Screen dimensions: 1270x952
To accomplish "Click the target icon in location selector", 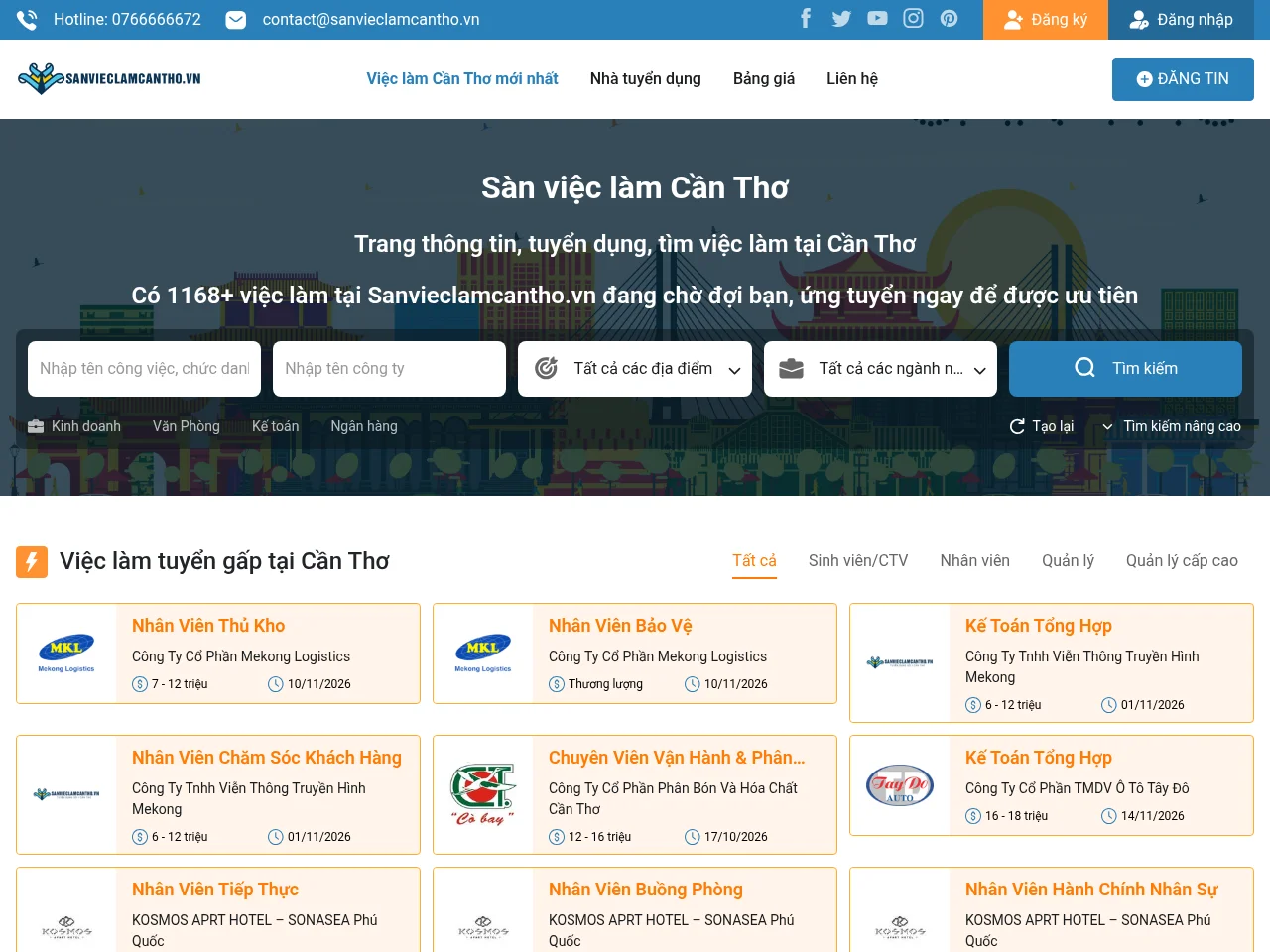I will [546, 369].
